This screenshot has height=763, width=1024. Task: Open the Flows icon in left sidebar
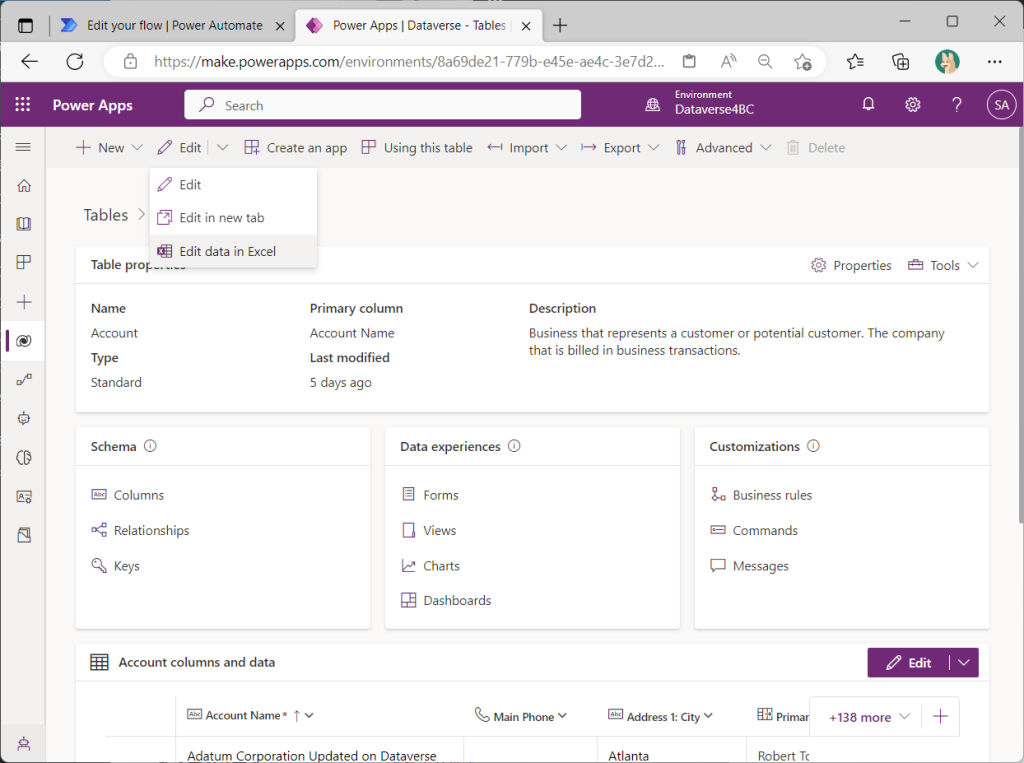click(24, 380)
